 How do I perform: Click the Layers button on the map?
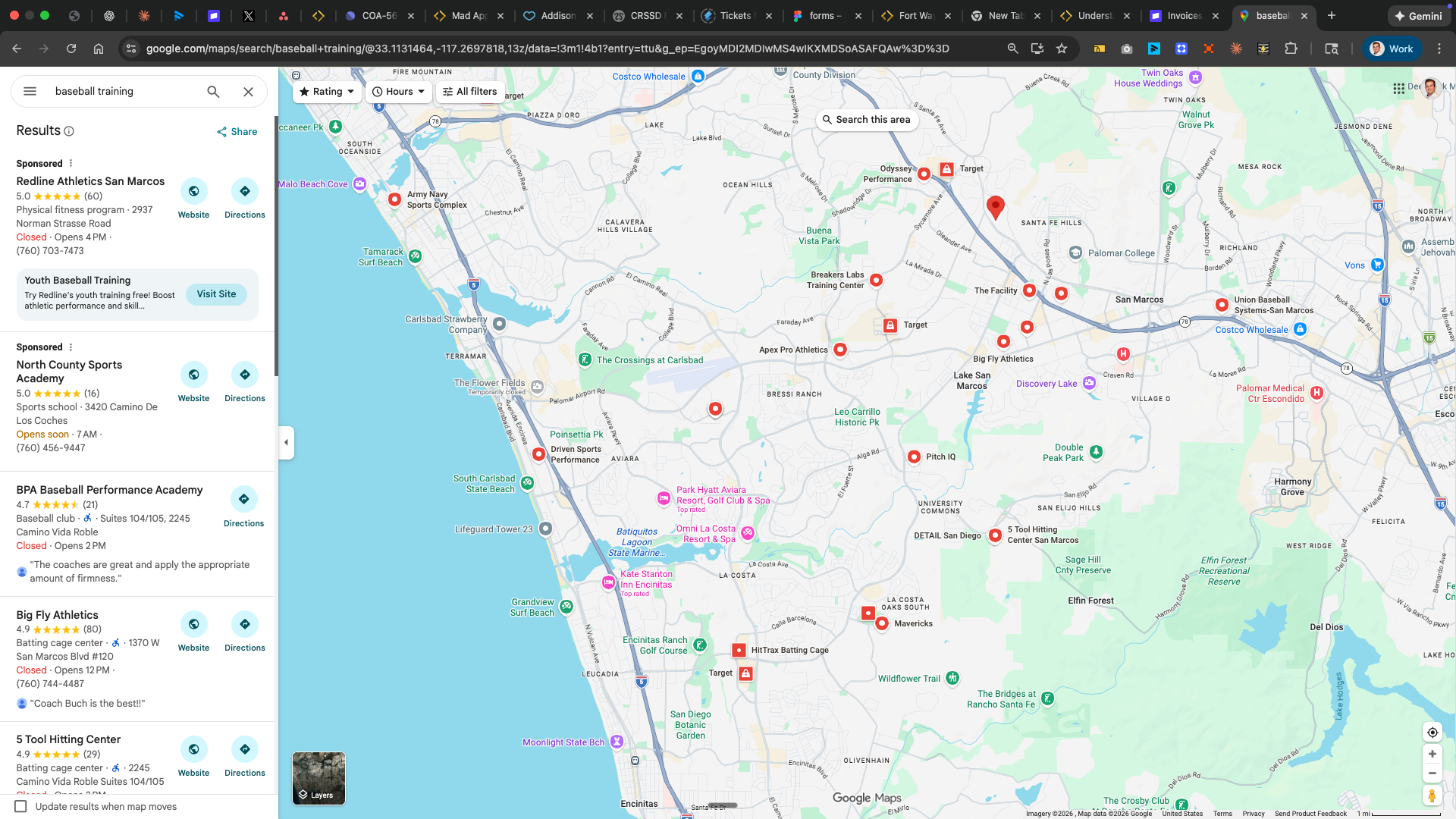tap(318, 778)
